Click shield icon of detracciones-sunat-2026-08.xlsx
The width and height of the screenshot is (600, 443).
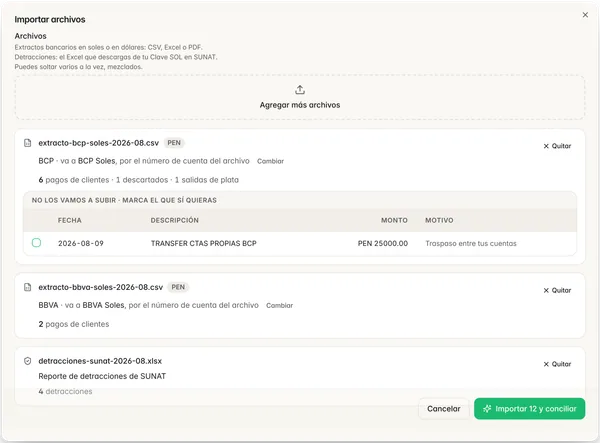pos(28,361)
